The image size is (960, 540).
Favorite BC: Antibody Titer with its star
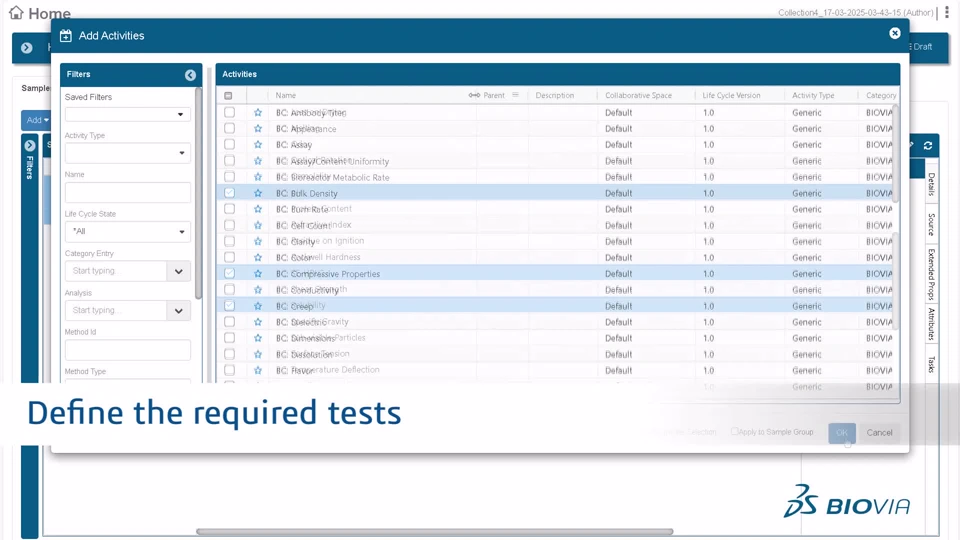pos(258,113)
